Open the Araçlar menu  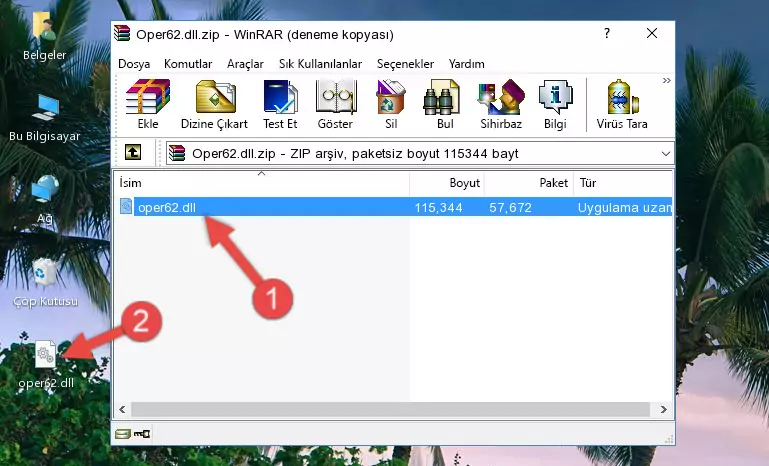click(x=245, y=64)
